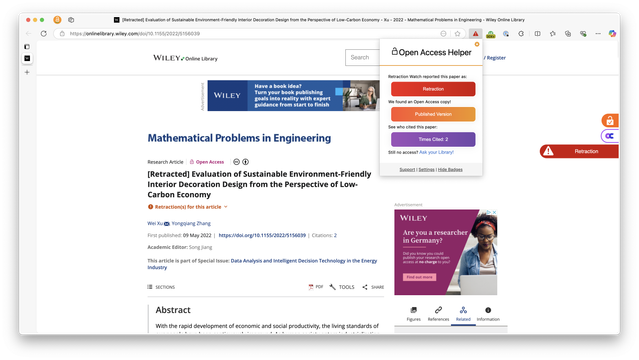Open the Share menu
Image resolution: width=639 pixels, height=360 pixels.
373,287
